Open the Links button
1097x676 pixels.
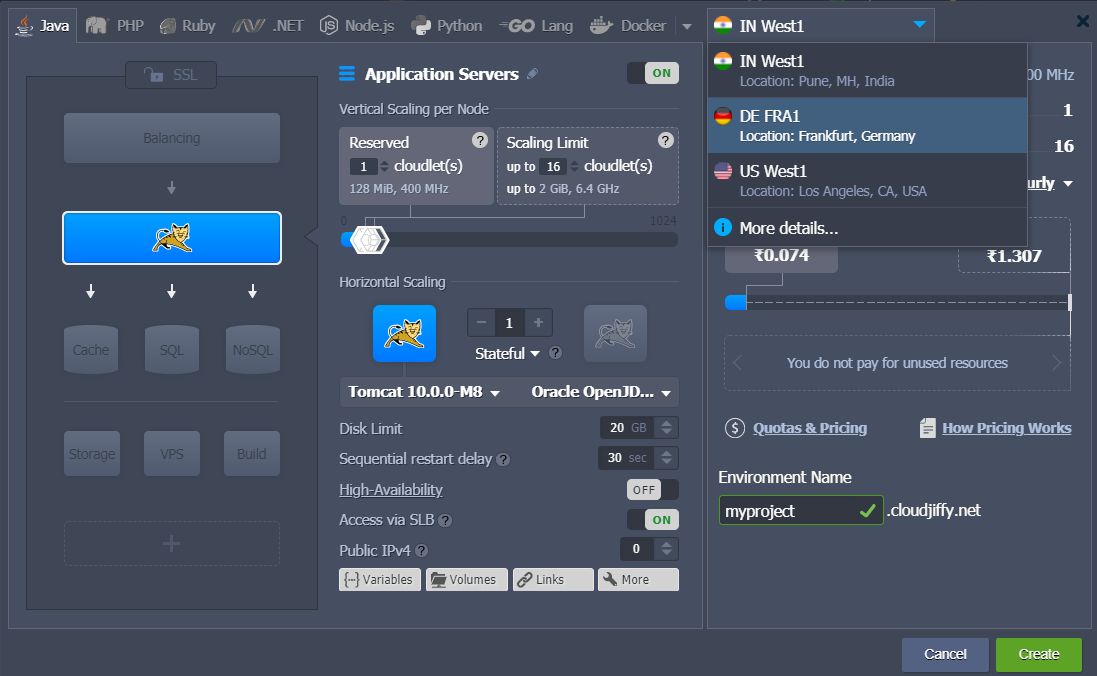pyautogui.click(x=553, y=579)
